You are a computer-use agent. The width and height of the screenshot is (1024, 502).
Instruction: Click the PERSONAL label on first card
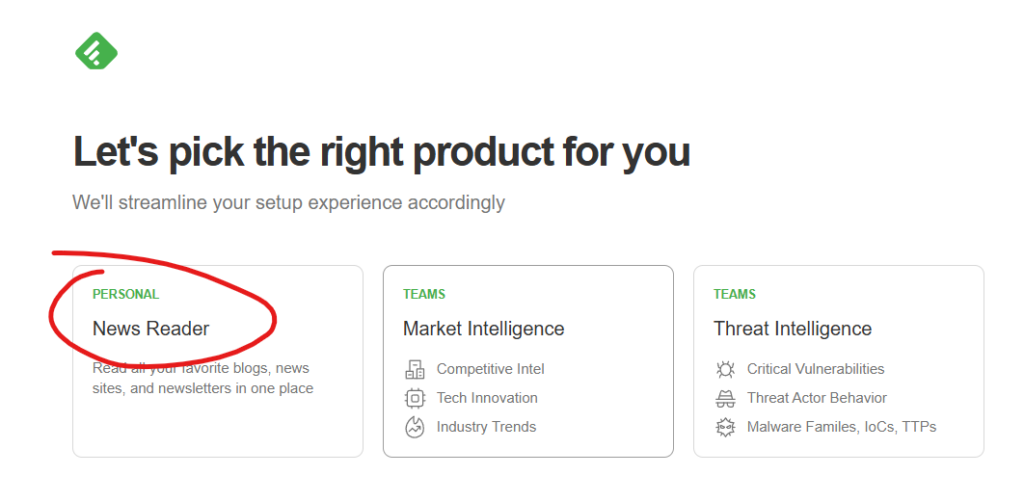[125, 294]
